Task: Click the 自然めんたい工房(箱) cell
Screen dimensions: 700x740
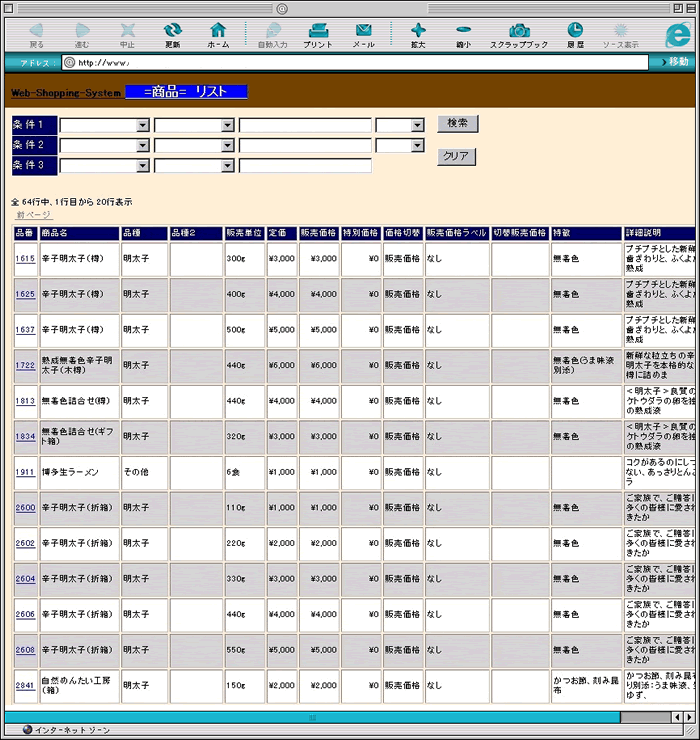Action: pos(79,686)
